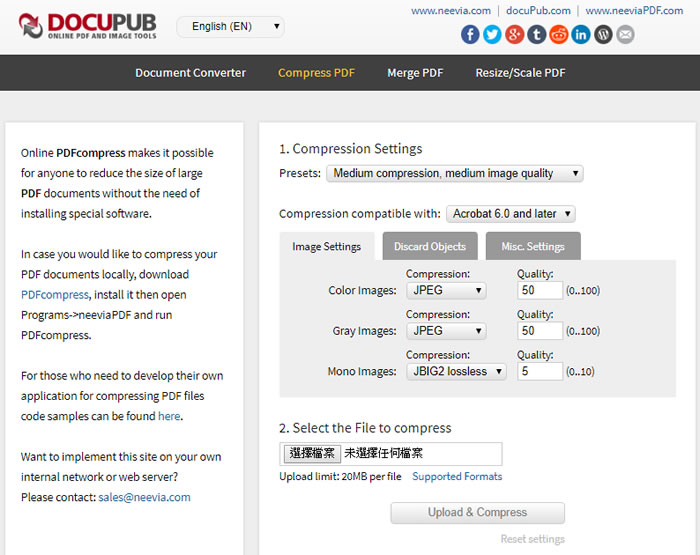This screenshot has height=555, width=700.
Task: Click the email envelope icon
Action: point(625,34)
